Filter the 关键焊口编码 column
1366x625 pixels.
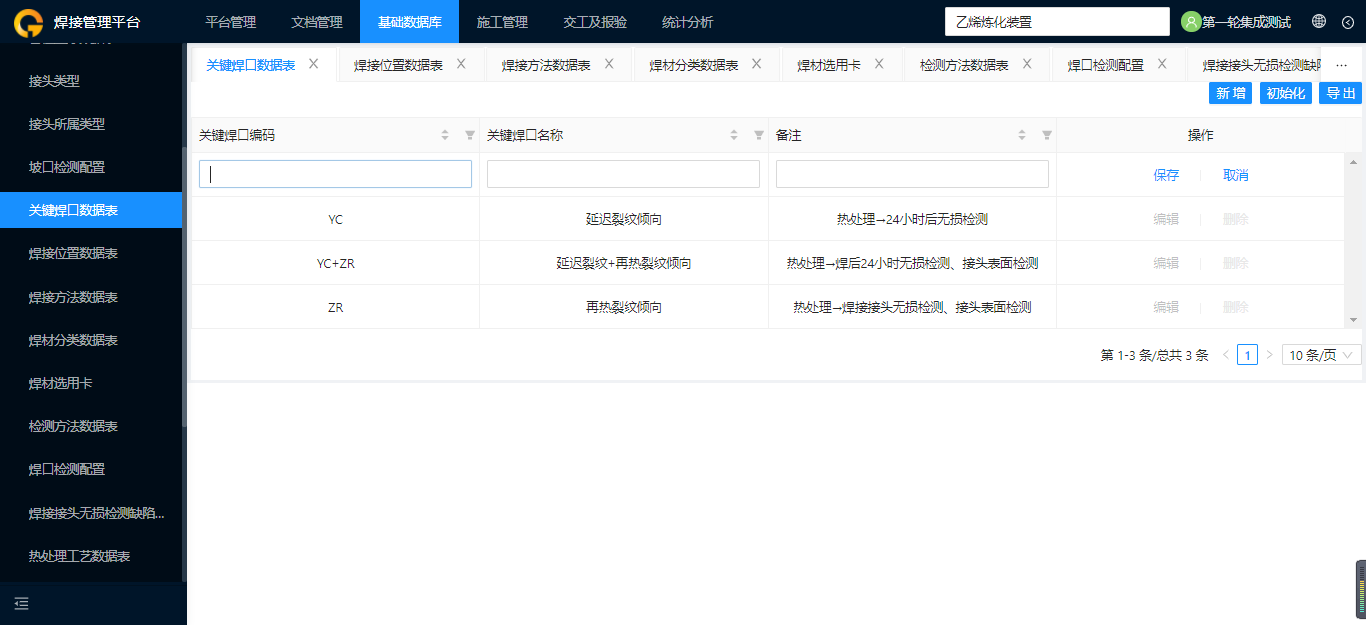(470, 135)
